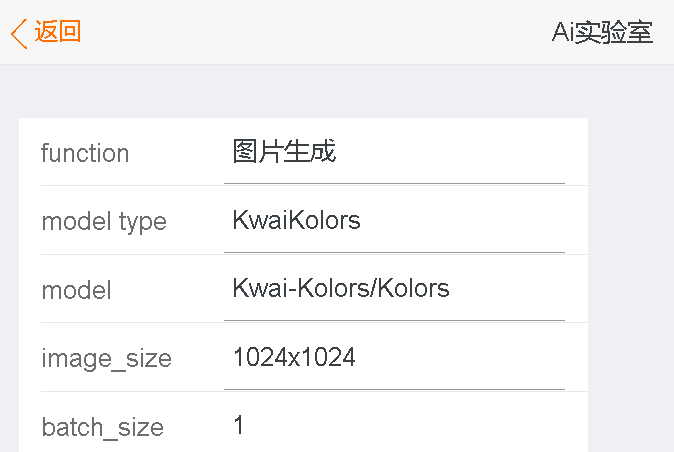Open model type dropdown showing KwaiKolors
The height and width of the screenshot is (452, 674).
click(394, 220)
